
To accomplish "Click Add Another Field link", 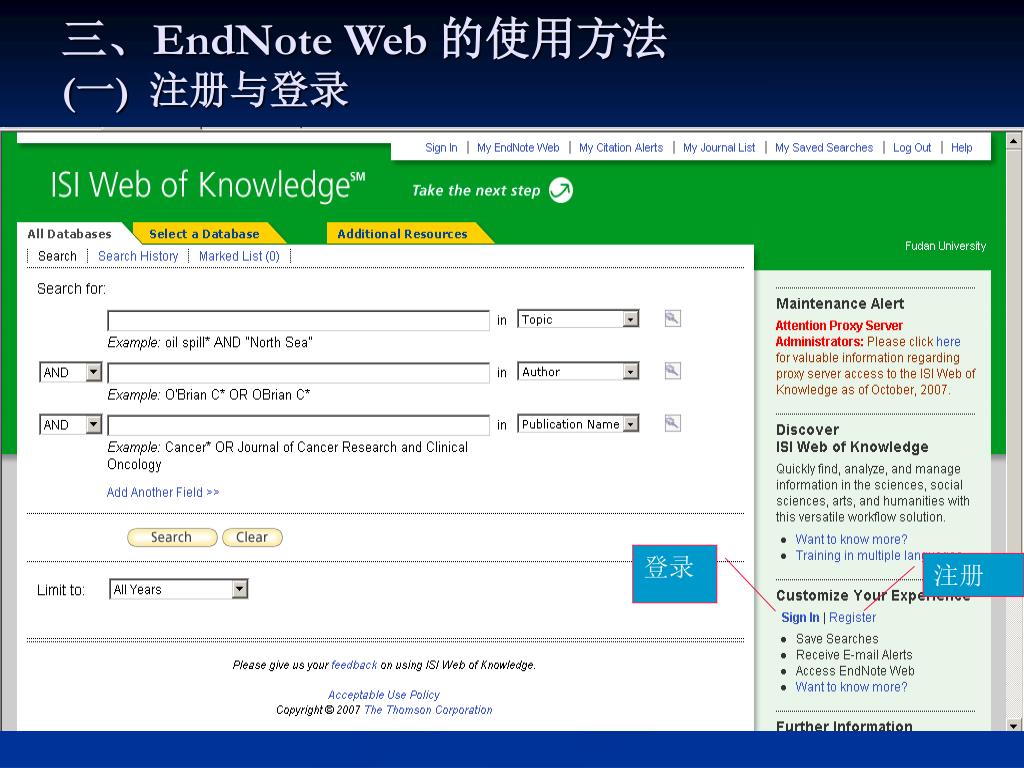I will pos(163,492).
